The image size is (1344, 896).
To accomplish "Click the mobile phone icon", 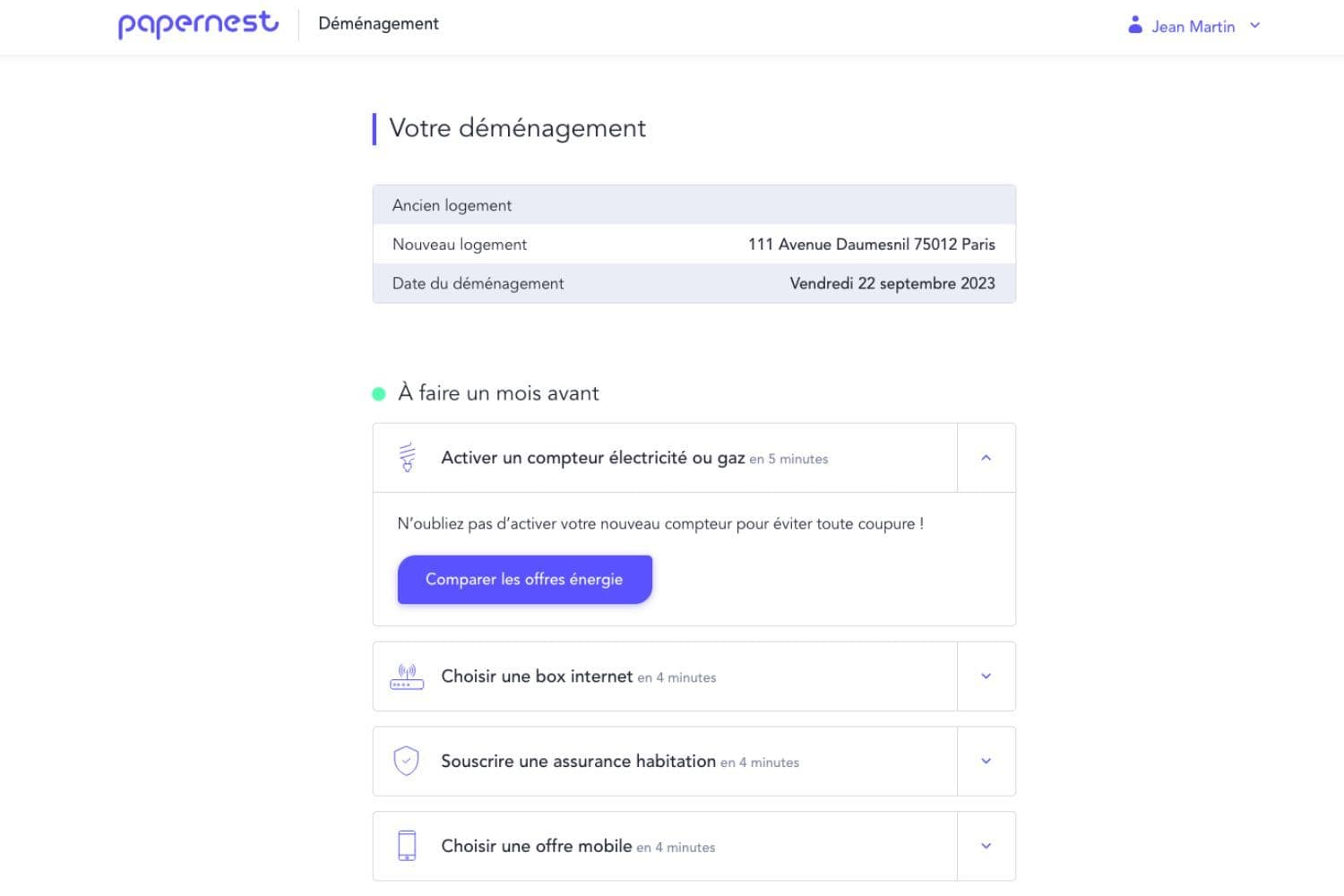I will pos(408,845).
